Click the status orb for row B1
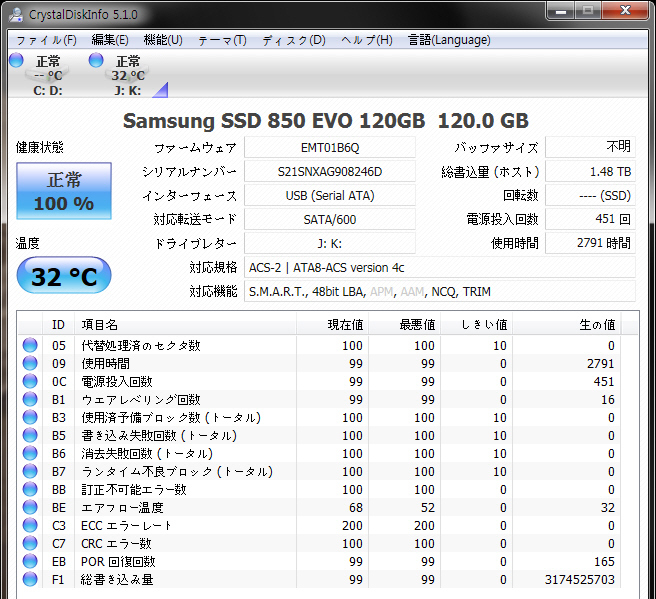656x599 pixels. pos(30,399)
